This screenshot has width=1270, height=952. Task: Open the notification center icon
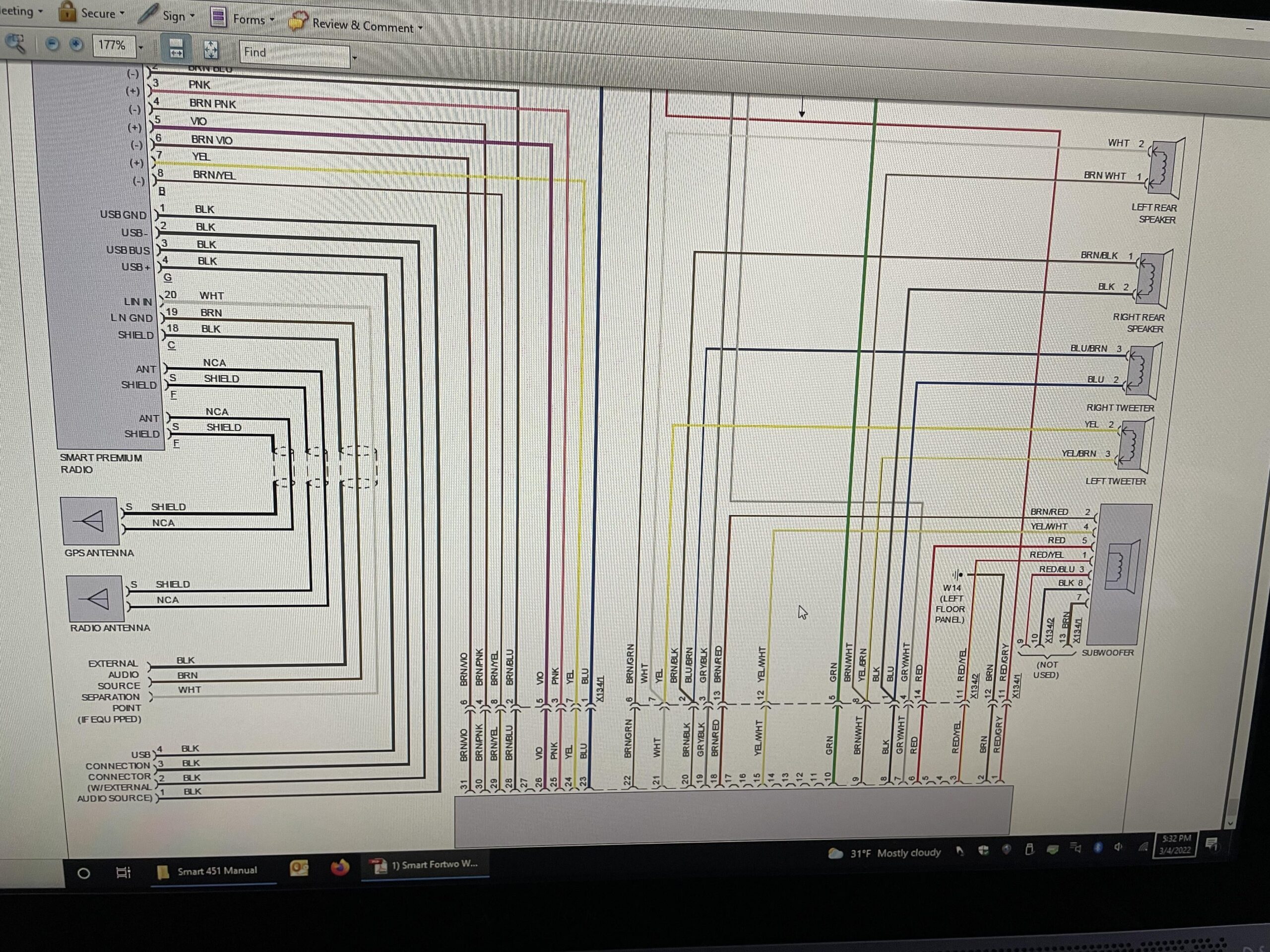pos(1211,843)
